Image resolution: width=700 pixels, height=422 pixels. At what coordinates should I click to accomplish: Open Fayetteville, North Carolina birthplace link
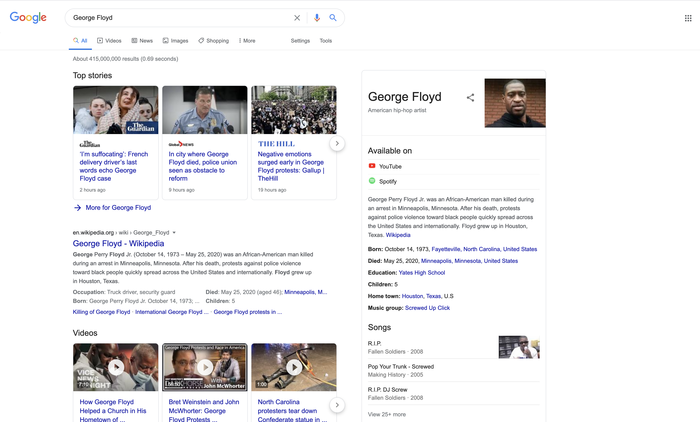tap(484, 249)
